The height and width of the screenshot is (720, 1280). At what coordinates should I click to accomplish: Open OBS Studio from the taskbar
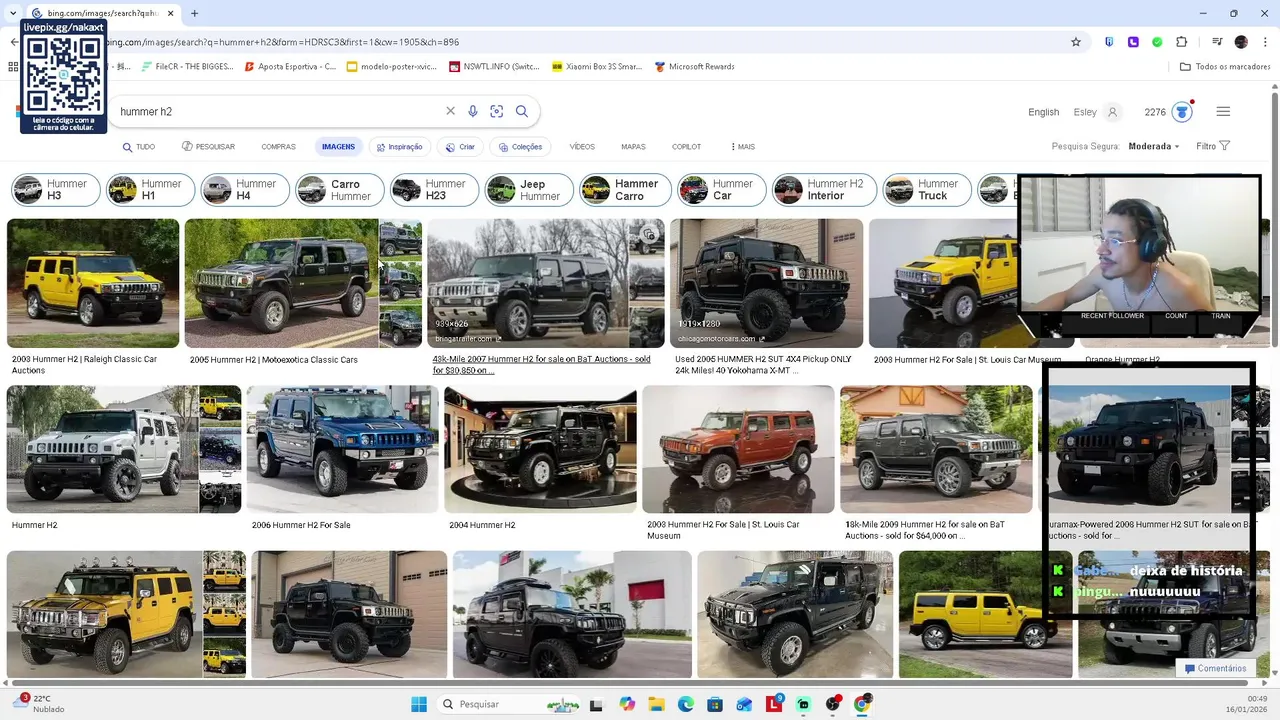833,704
